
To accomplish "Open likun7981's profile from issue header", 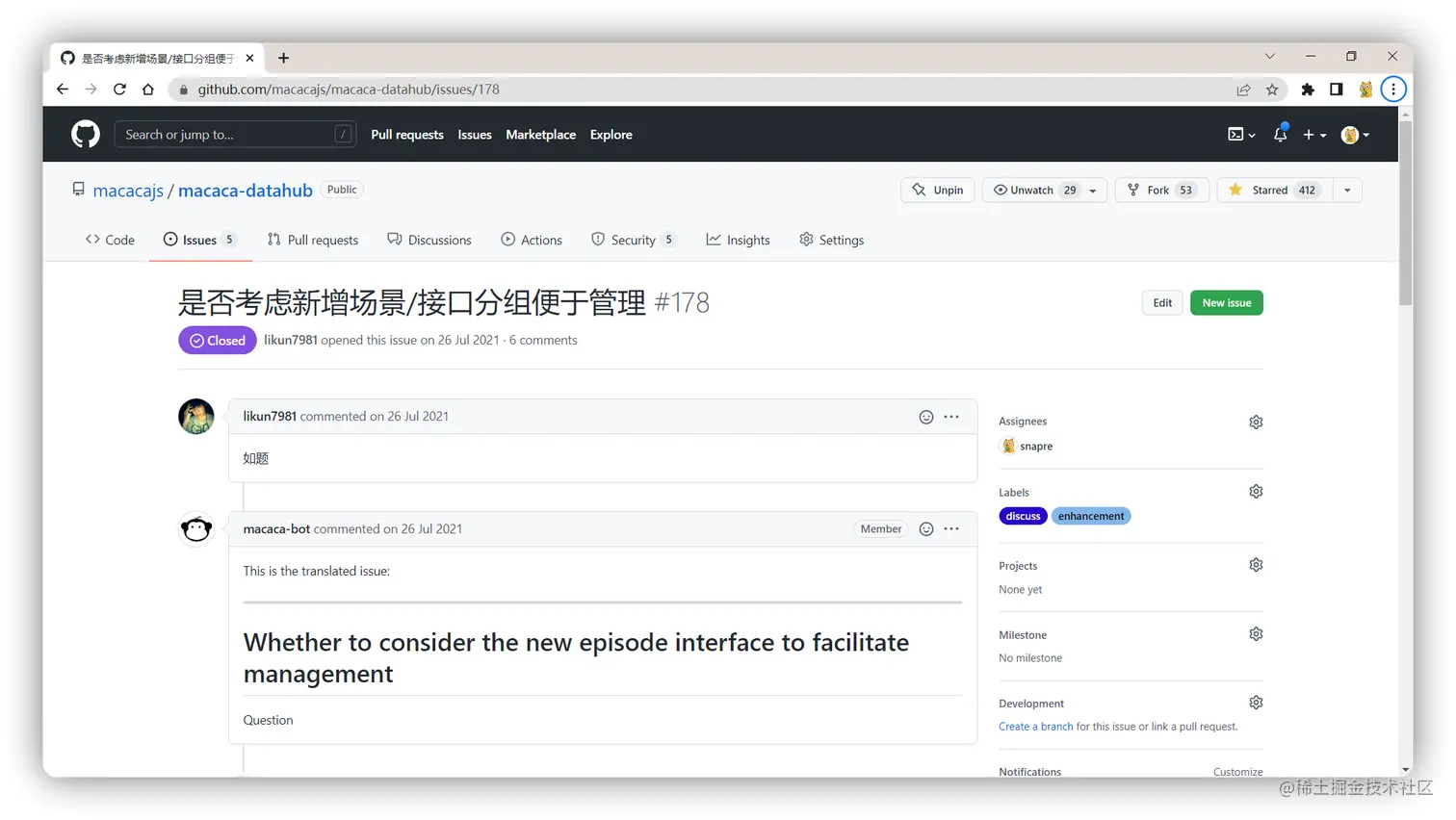I will point(291,340).
